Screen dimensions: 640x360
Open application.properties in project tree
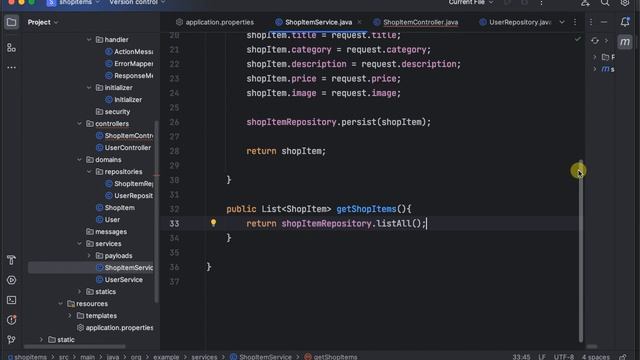(x=115, y=328)
